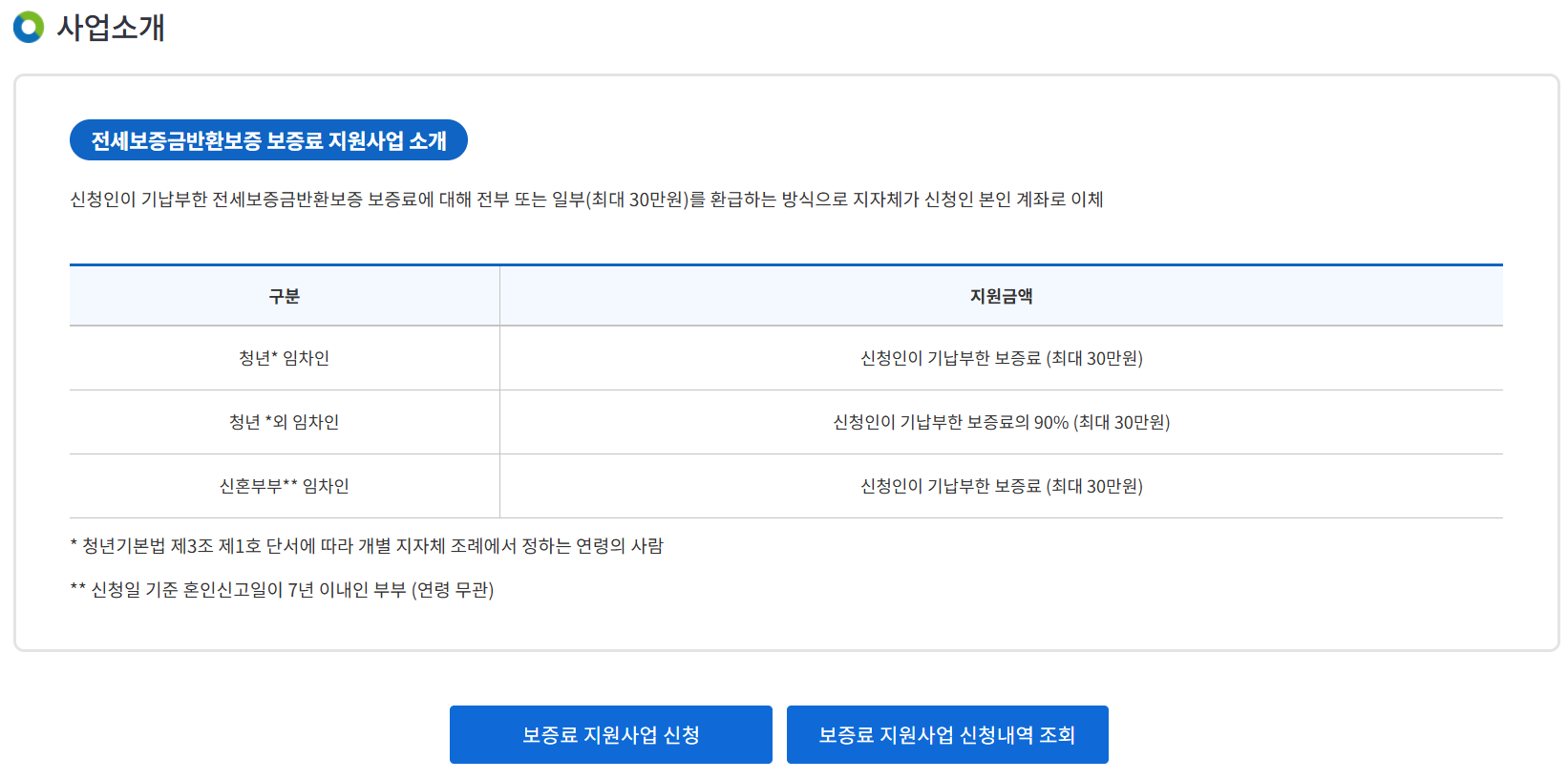Select the 청년 *외 임차인 cell

pyautogui.click(x=285, y=422)
